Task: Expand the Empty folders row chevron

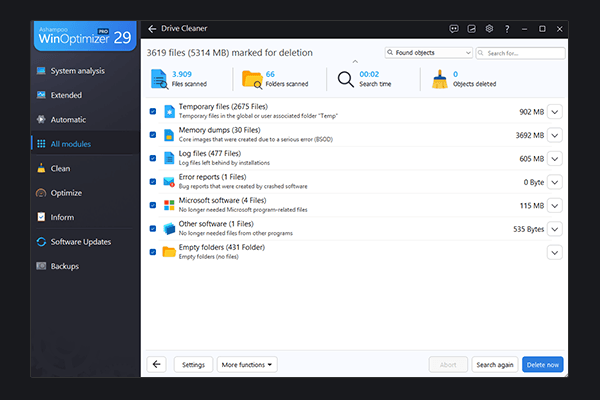Action: 554,253
